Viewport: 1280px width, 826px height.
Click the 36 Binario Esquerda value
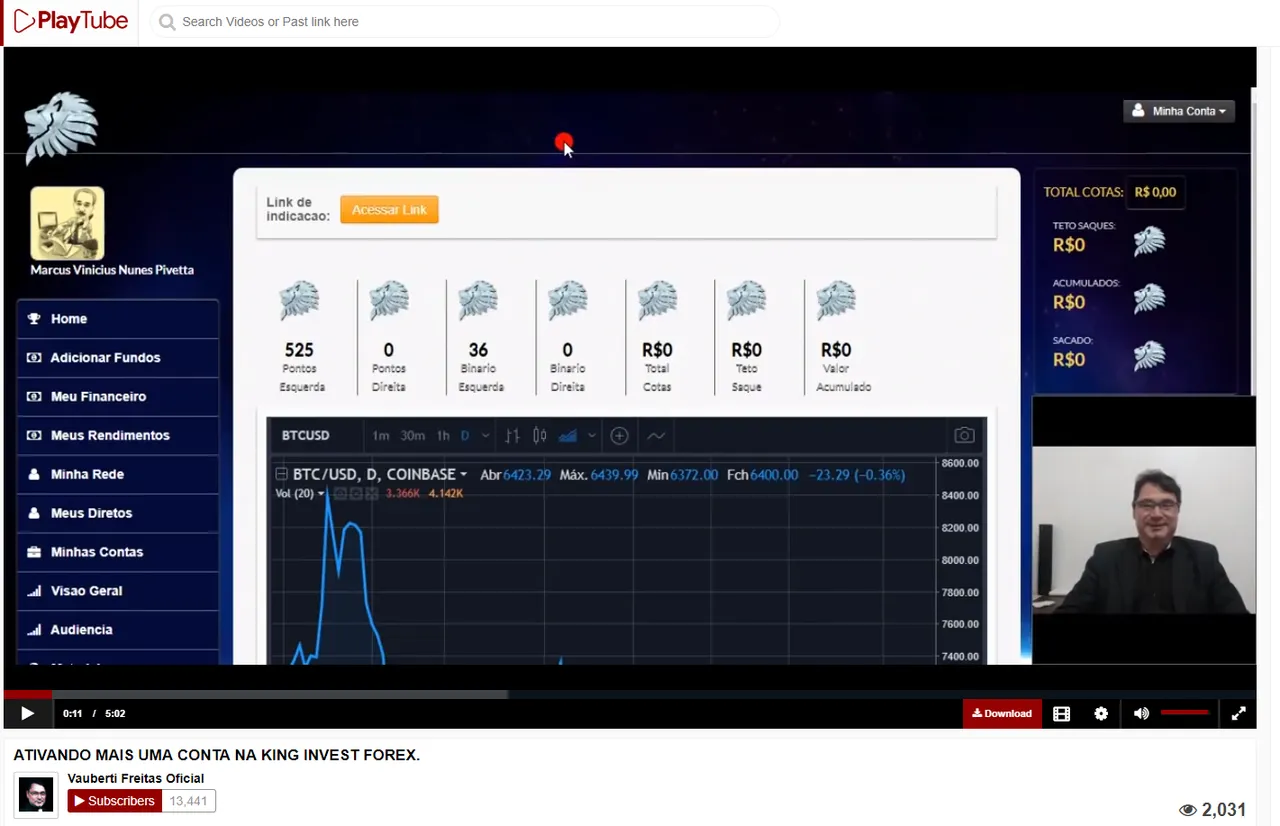click(478, 350)
